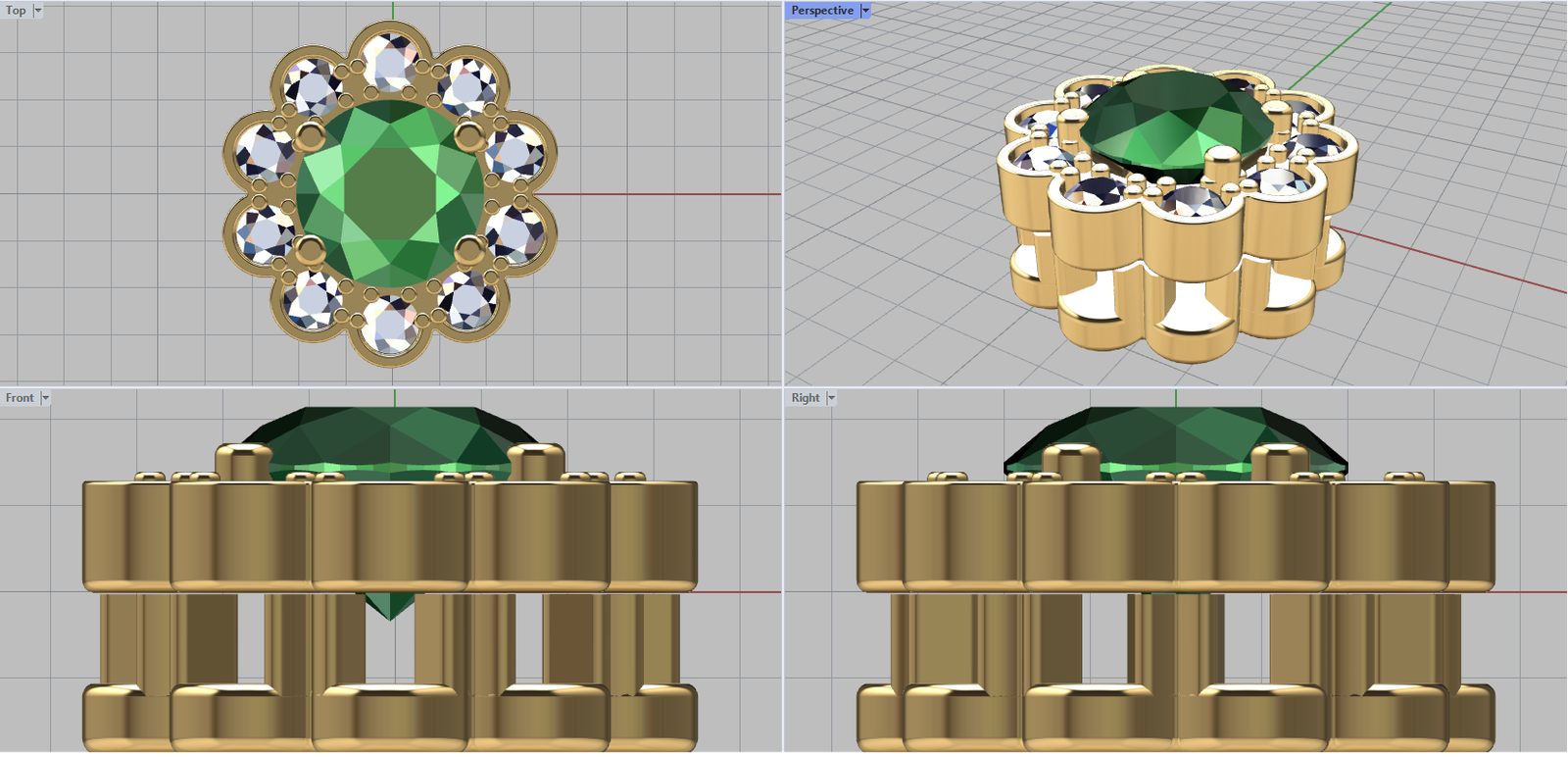Open the Right viewport dropdown arrow

(832, 398)
